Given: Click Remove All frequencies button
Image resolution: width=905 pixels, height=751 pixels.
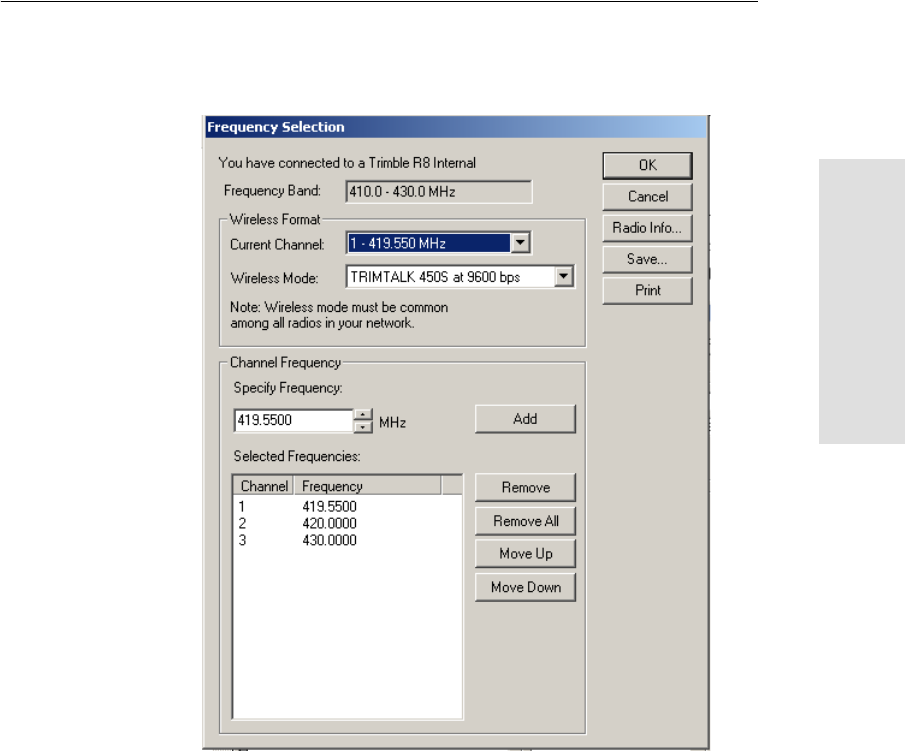Looking at the screenshot, I should 525,521.
